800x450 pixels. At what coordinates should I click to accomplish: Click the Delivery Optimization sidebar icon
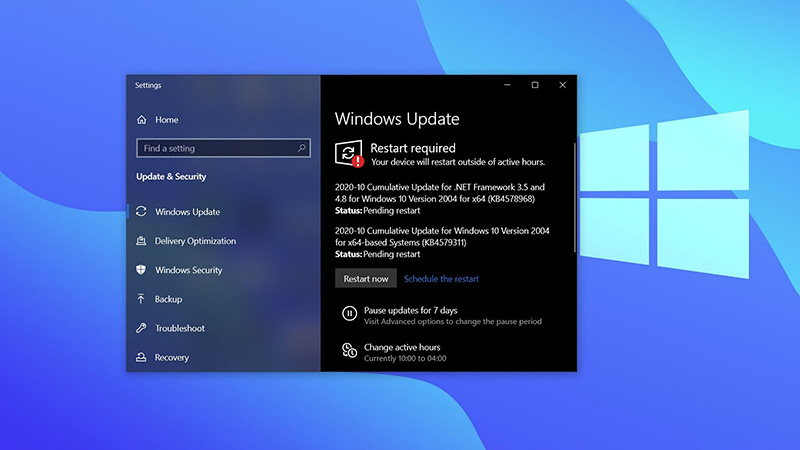(x=141, y=241)
